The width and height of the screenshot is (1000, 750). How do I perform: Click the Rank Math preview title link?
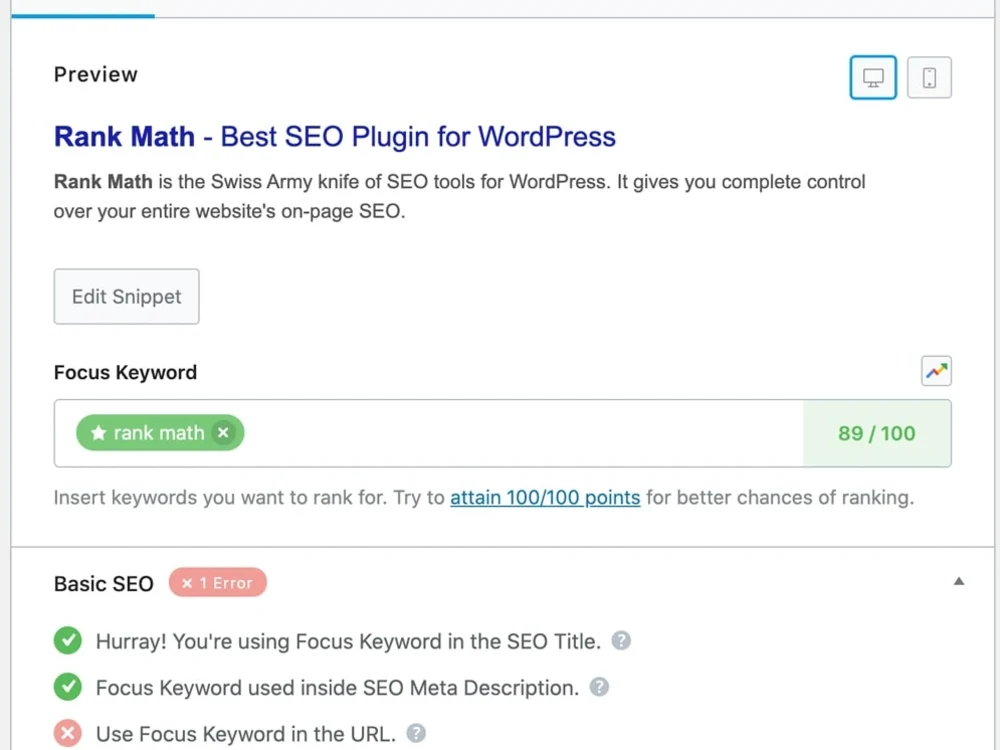[335, 136]
